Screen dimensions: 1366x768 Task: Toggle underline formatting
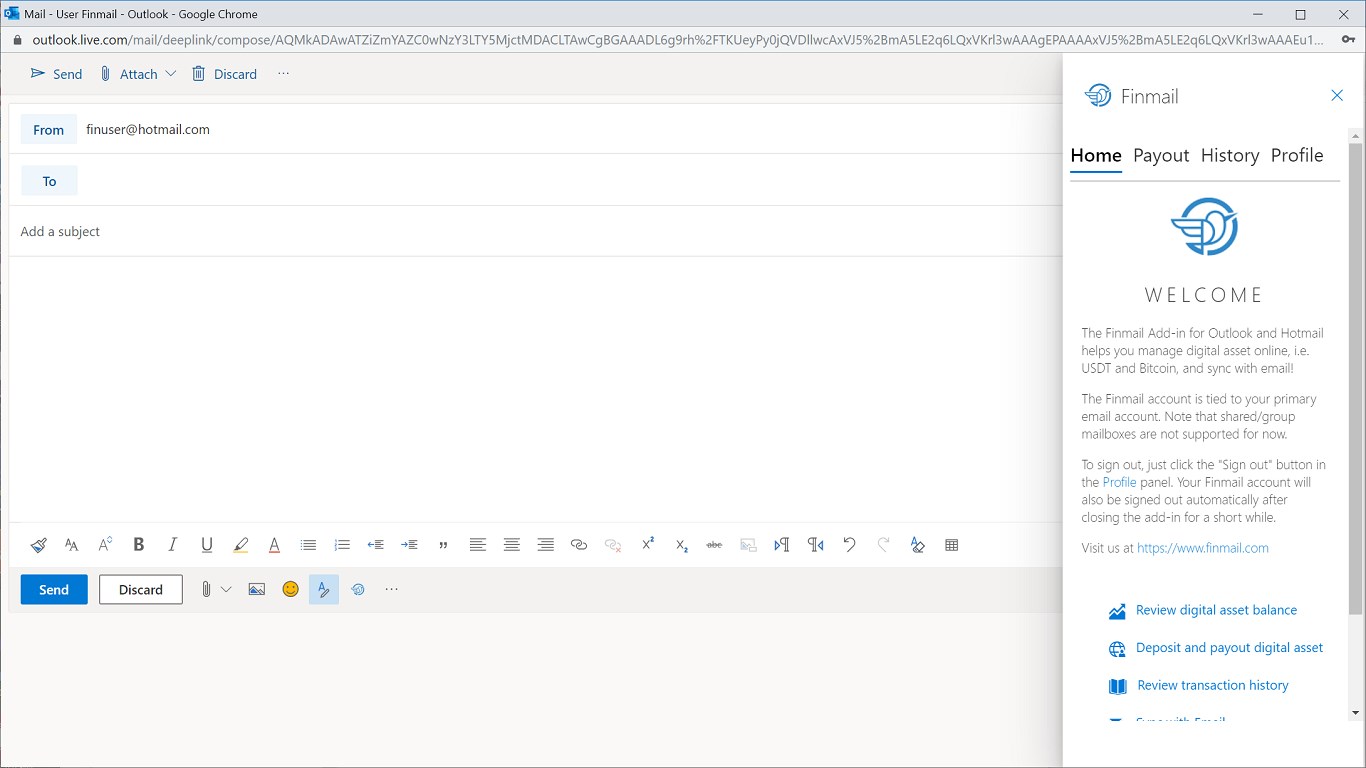[207, 545]
